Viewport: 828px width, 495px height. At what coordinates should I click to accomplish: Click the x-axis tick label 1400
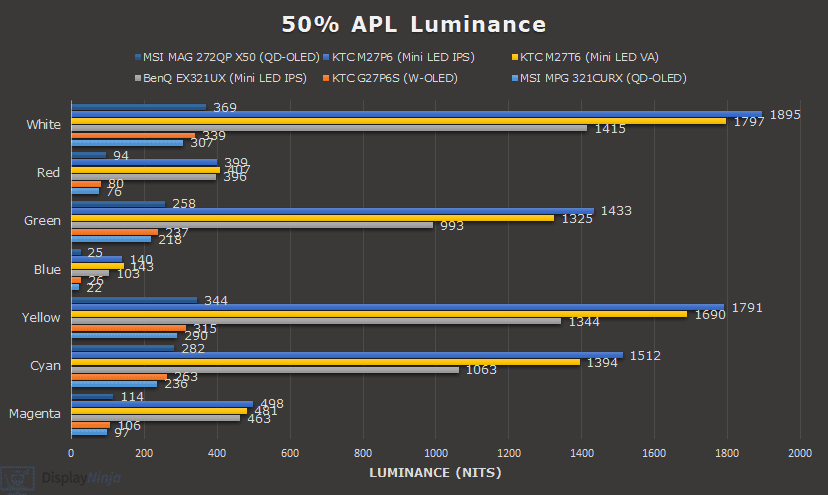[581, 453]
